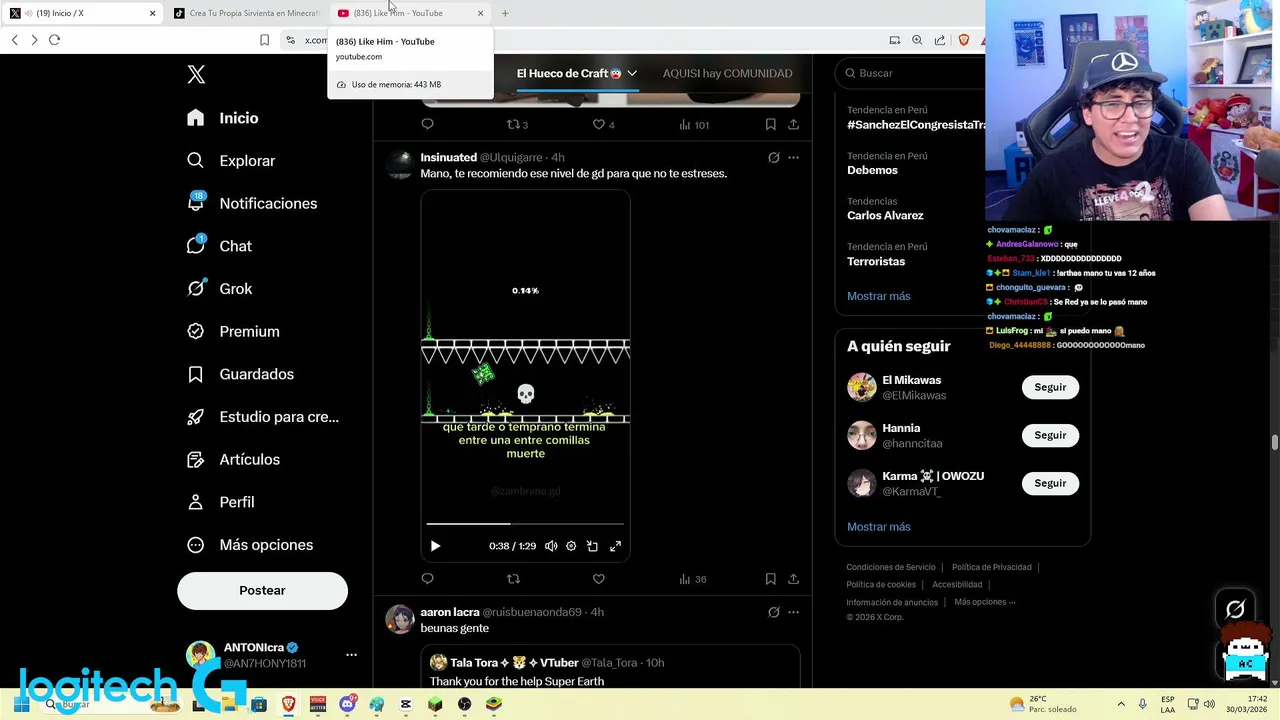Show more trends via Mostrar más
This screenshot has width=1280, height=720.
[x=878, y=296]
